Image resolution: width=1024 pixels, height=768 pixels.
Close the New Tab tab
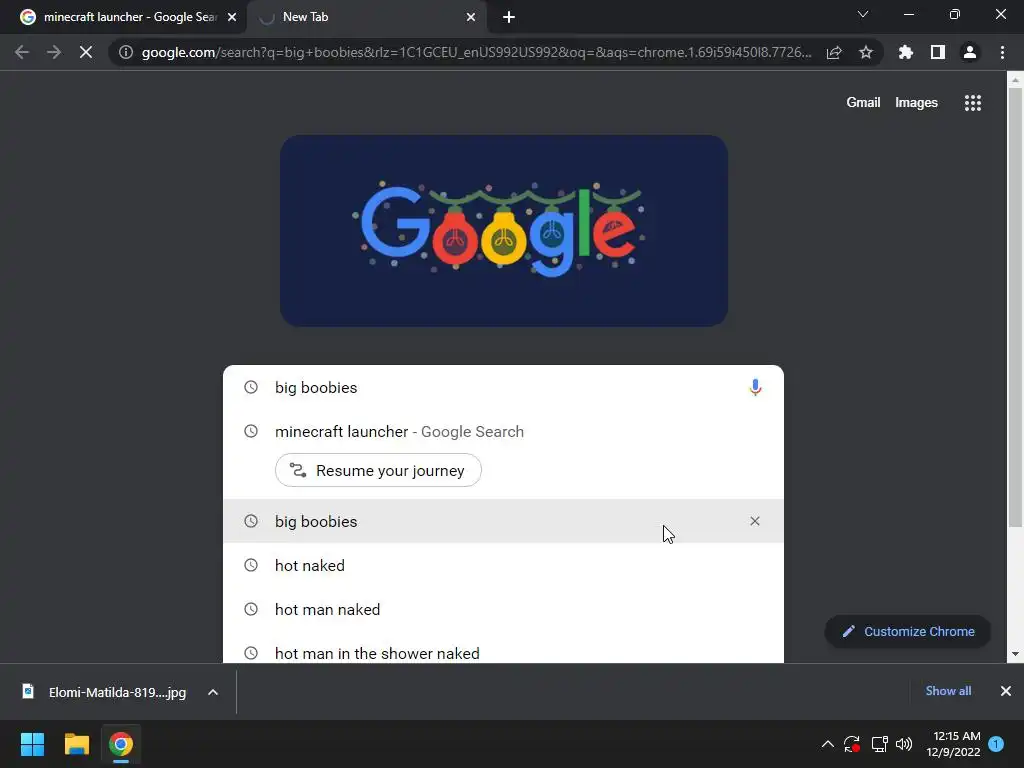[471, 17]
